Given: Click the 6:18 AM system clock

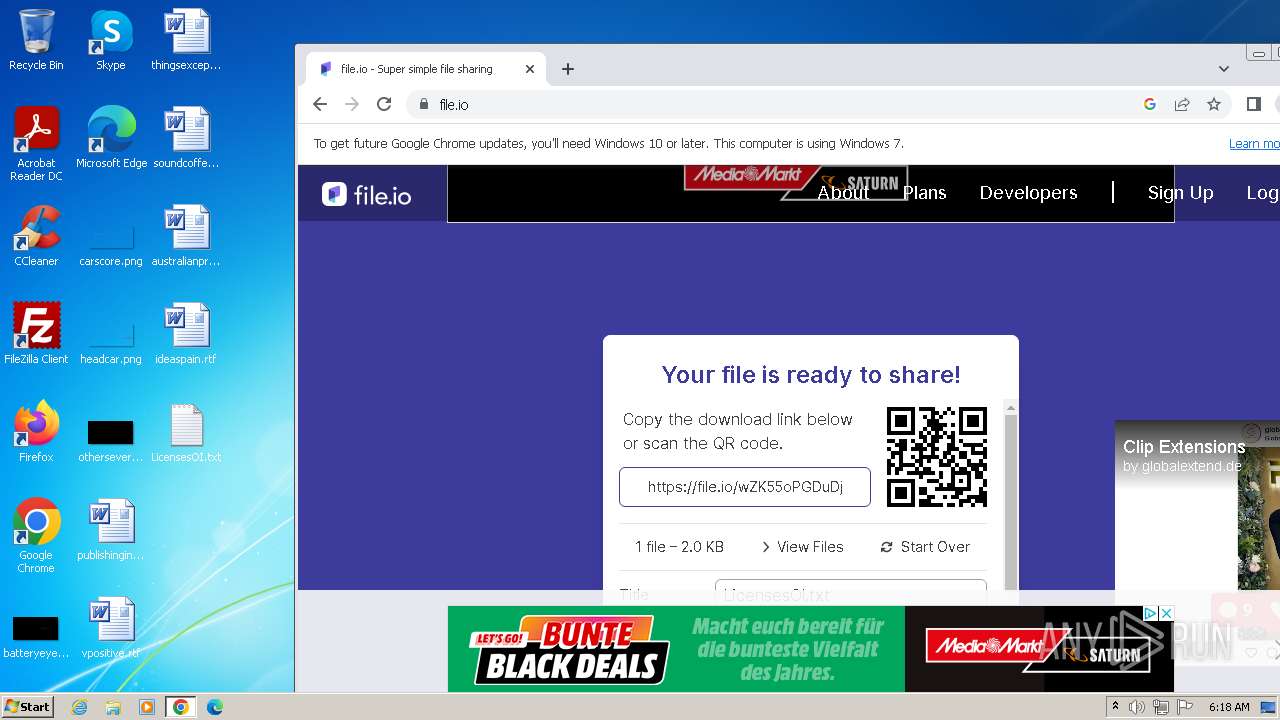Looking at the screenshot, I should [x=1229, y=707].
